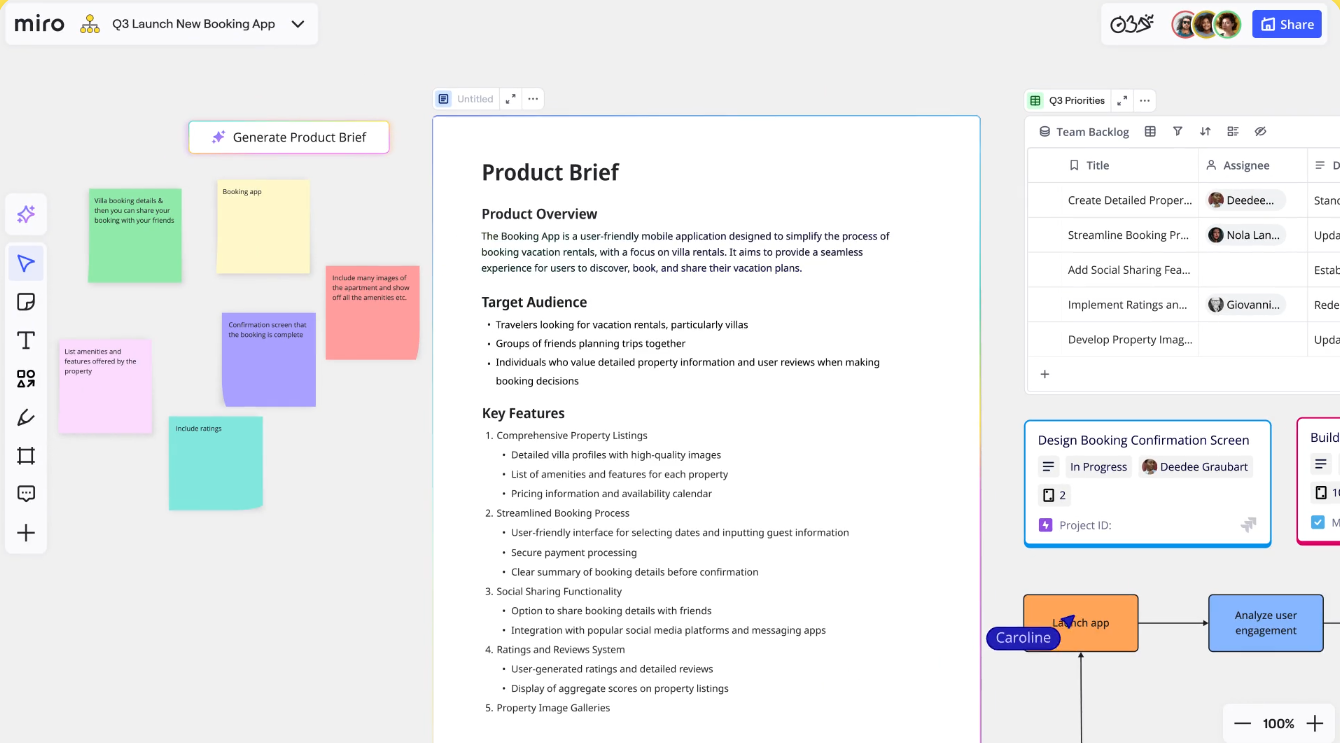Expand the Q3 Launch New Booking App board dropdown
Screen dimensions: 1340x743
coord(298,24)
